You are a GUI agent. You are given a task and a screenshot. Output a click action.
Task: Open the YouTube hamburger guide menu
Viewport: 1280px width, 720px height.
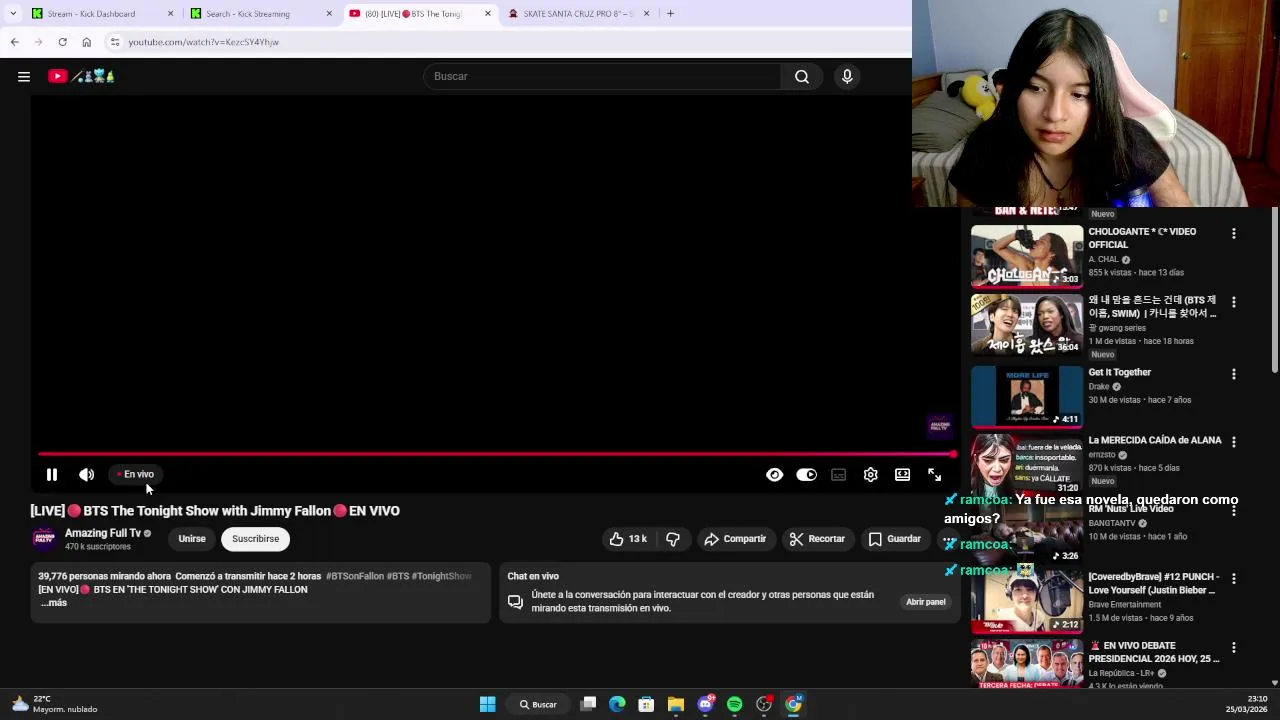[24, 76]
